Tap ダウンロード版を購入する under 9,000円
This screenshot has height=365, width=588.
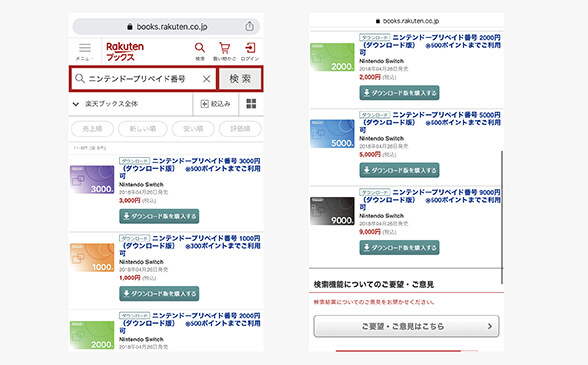(399, 248)
